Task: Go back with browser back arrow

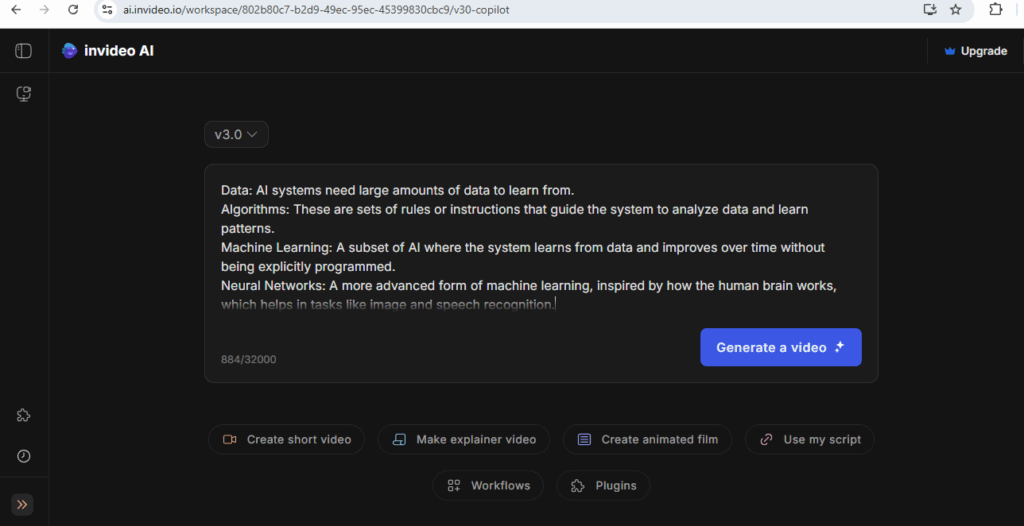Action: coord(16,10)
